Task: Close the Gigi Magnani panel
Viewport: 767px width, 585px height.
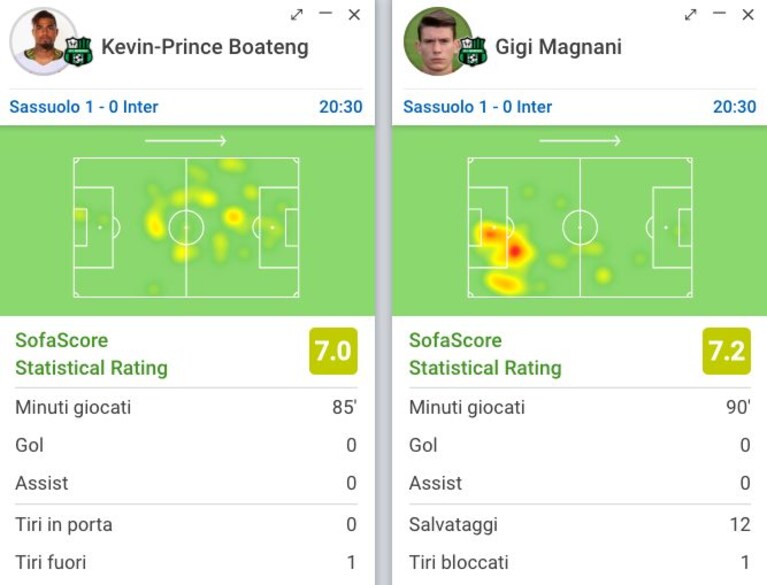Action: [748, 15]
